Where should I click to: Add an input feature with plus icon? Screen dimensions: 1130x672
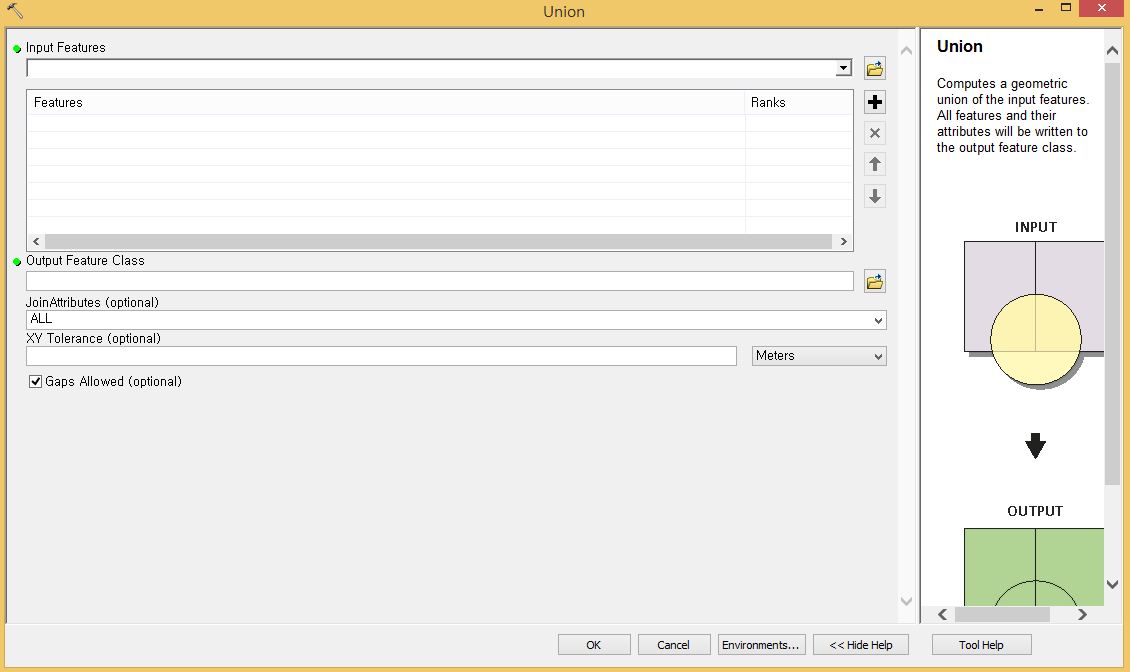coord(874,101)
